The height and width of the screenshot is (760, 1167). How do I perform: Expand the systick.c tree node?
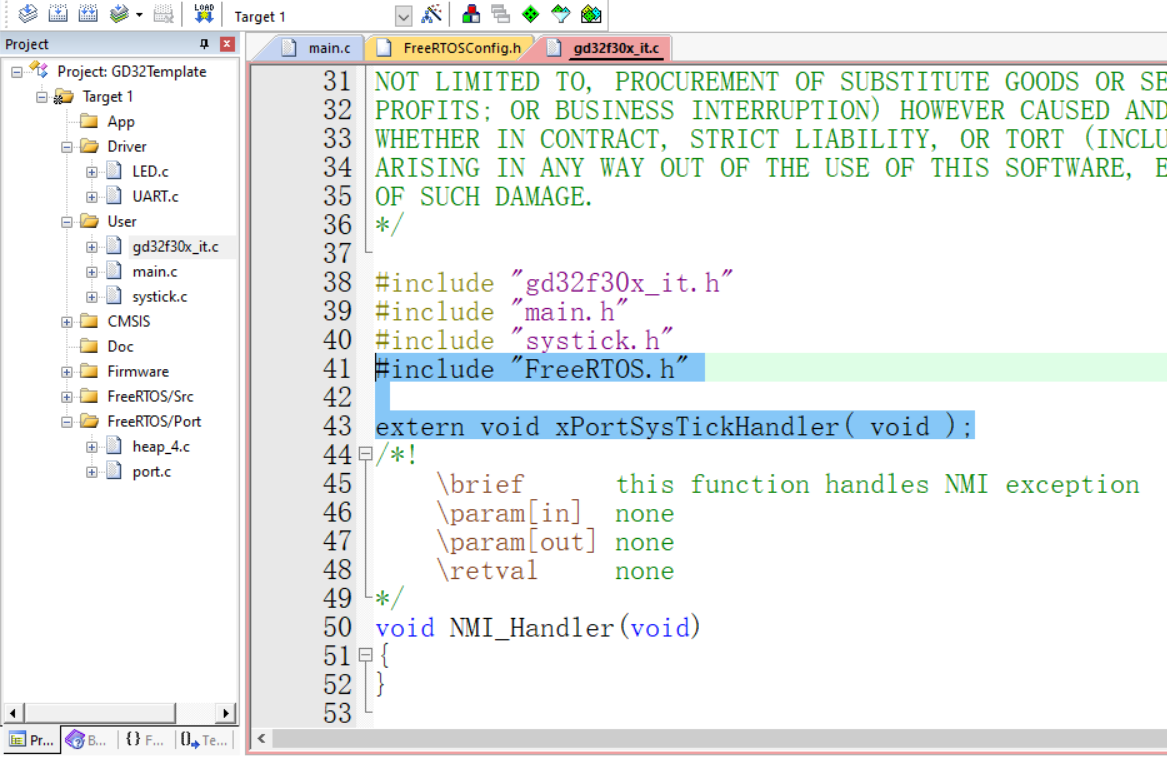(92, 297)
